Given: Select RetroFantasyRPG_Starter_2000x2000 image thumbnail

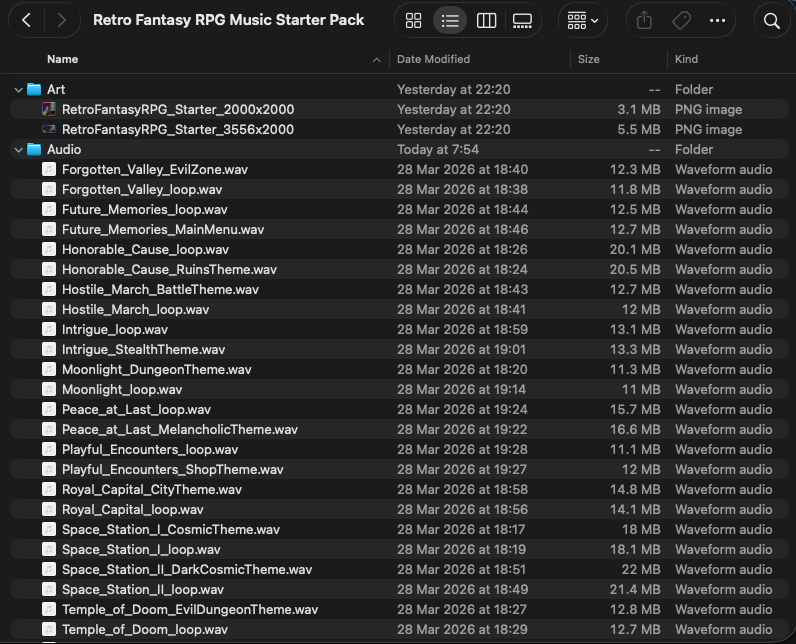Looking at the screenshot, I should click(49, 109).
